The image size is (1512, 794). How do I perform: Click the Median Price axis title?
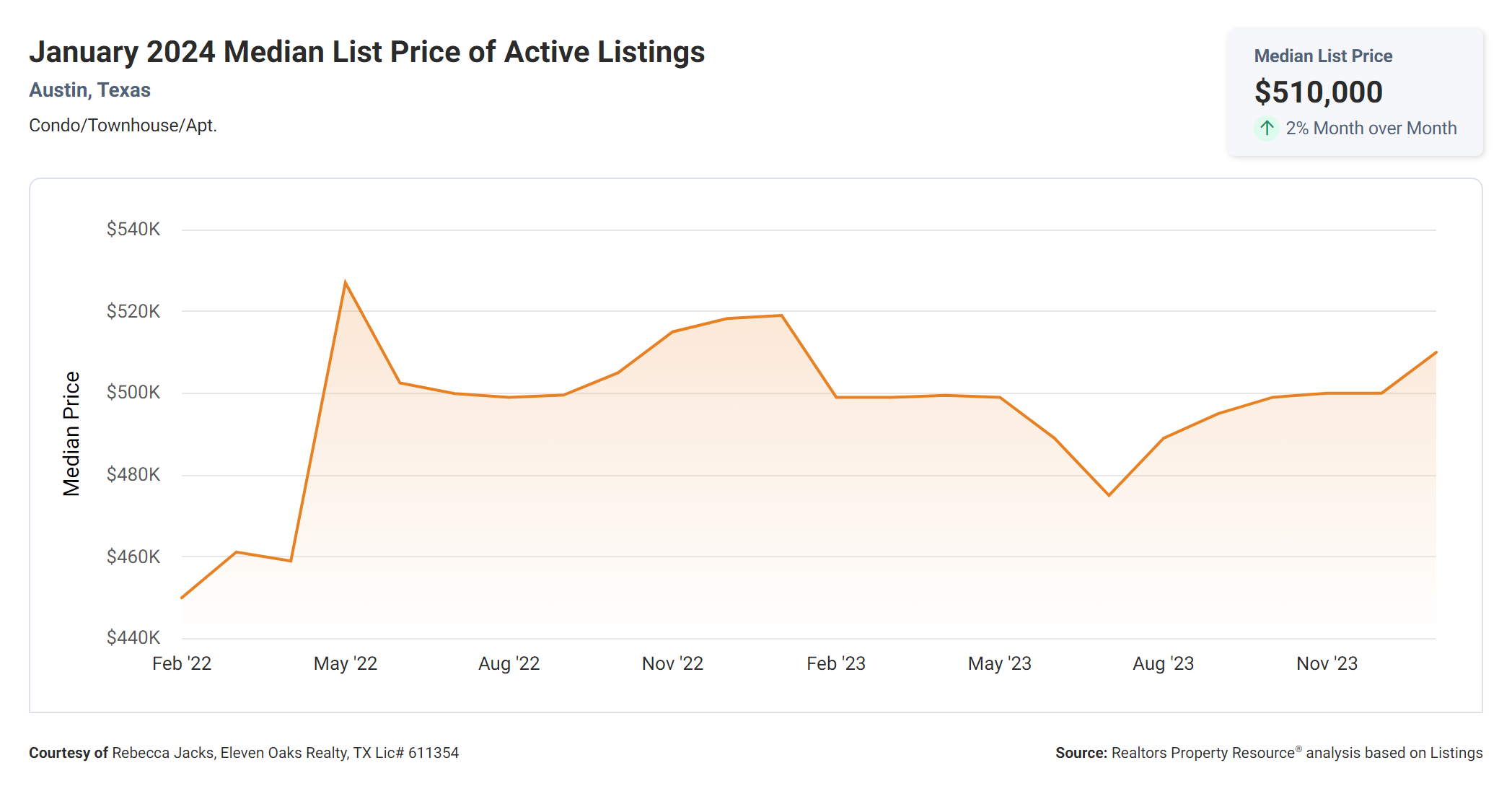(x=71, y=434)
